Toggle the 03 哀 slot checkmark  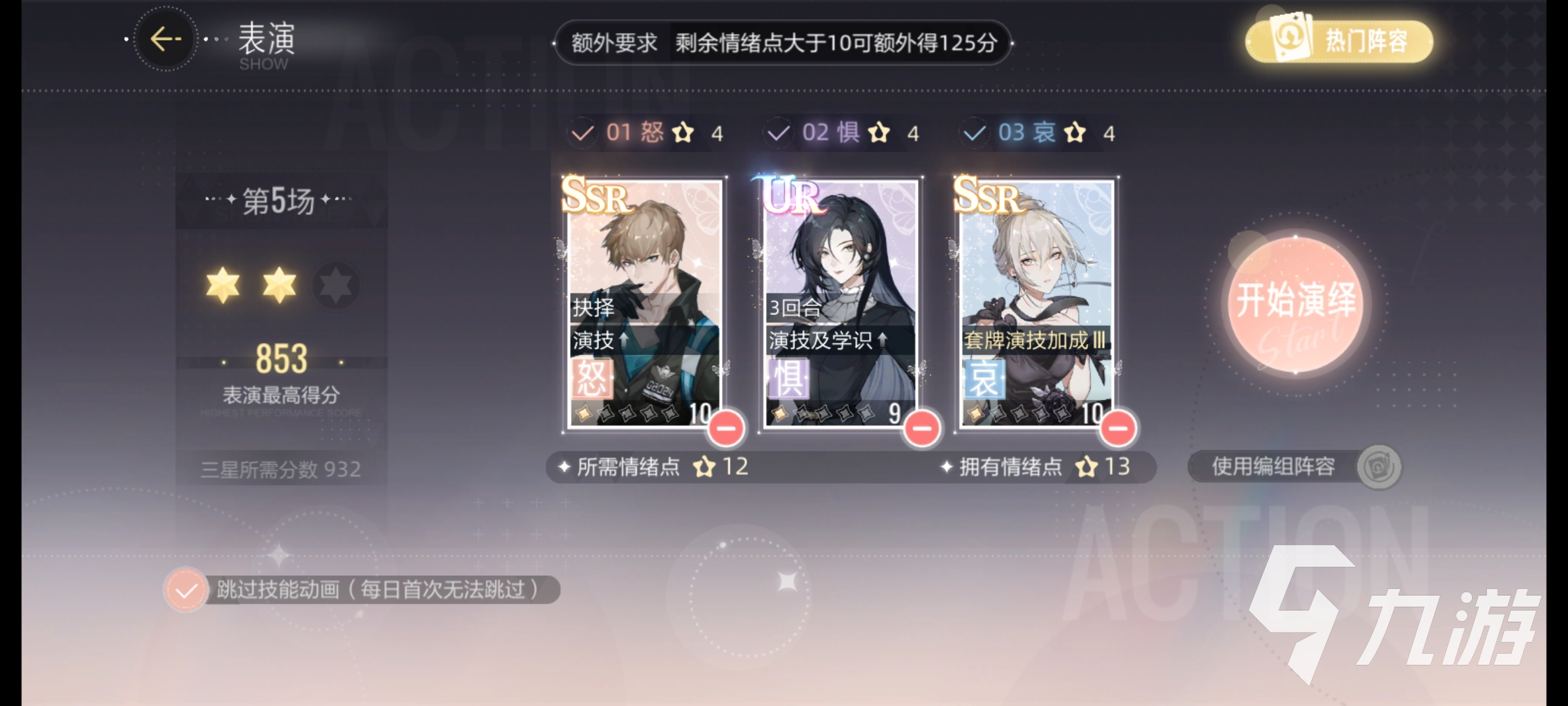click(x=974, y=133)
